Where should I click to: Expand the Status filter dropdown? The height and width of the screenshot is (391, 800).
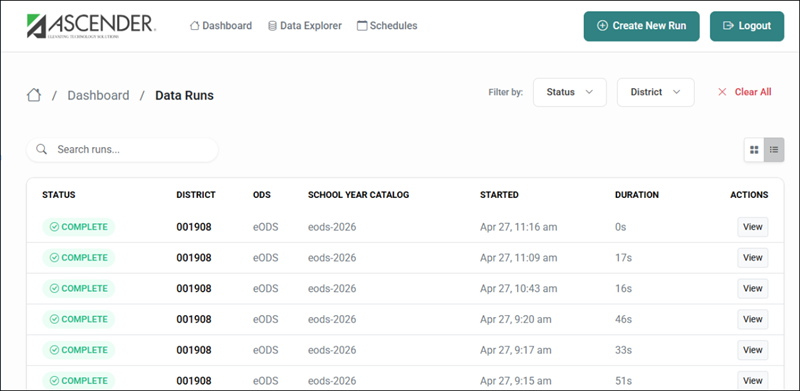click(570, 92)
